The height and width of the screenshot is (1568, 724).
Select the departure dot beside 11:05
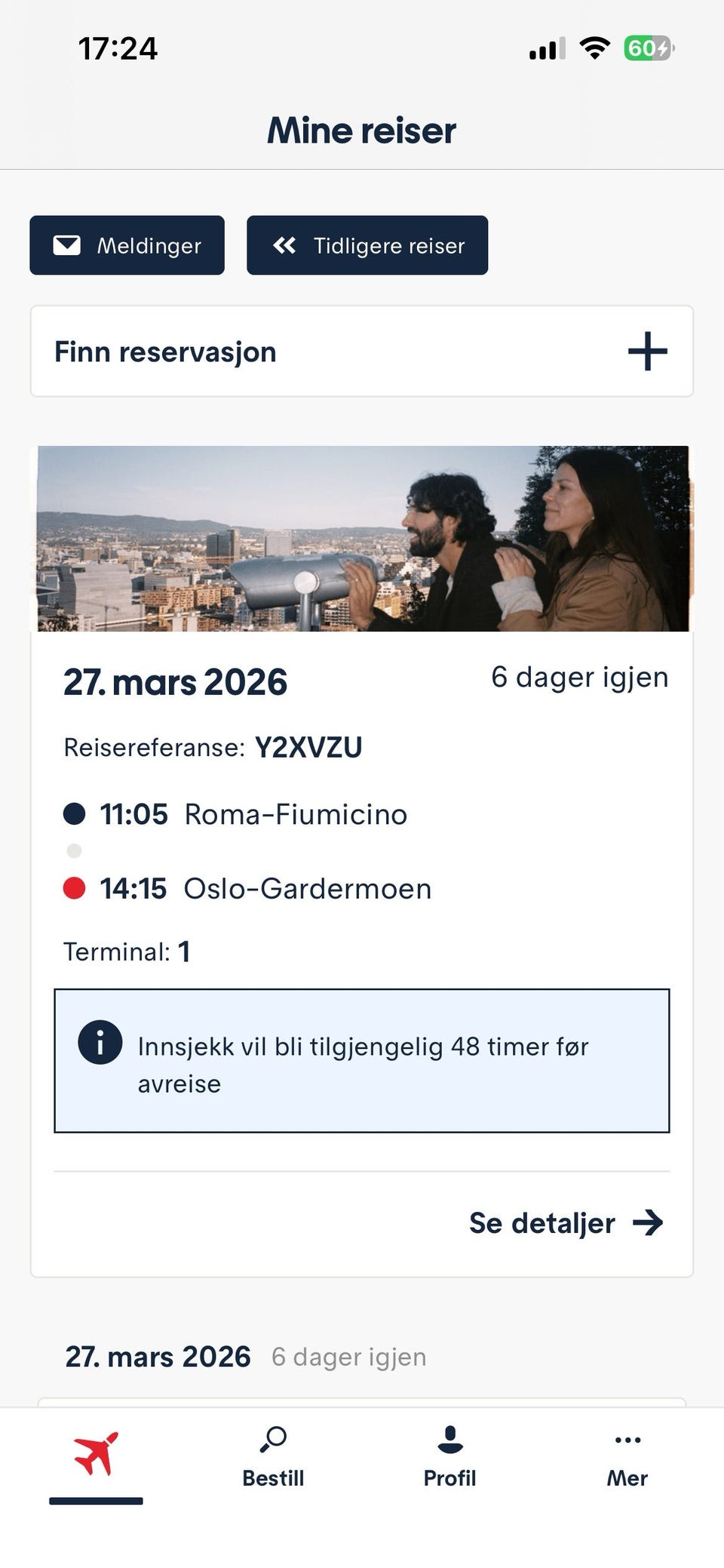(74, 814)
